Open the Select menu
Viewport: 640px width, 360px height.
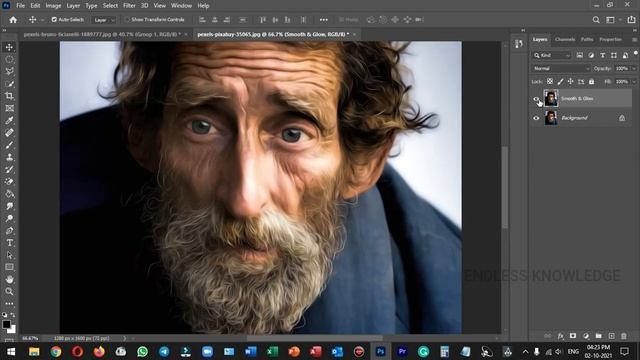point(110,6)
